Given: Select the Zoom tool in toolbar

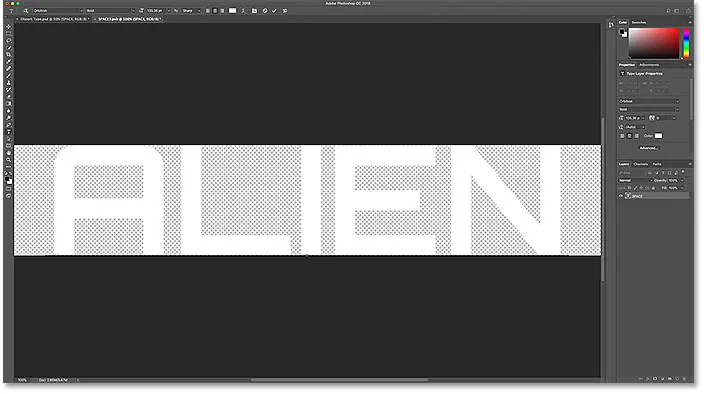Looking at the screenshot, I should point(9,160).
